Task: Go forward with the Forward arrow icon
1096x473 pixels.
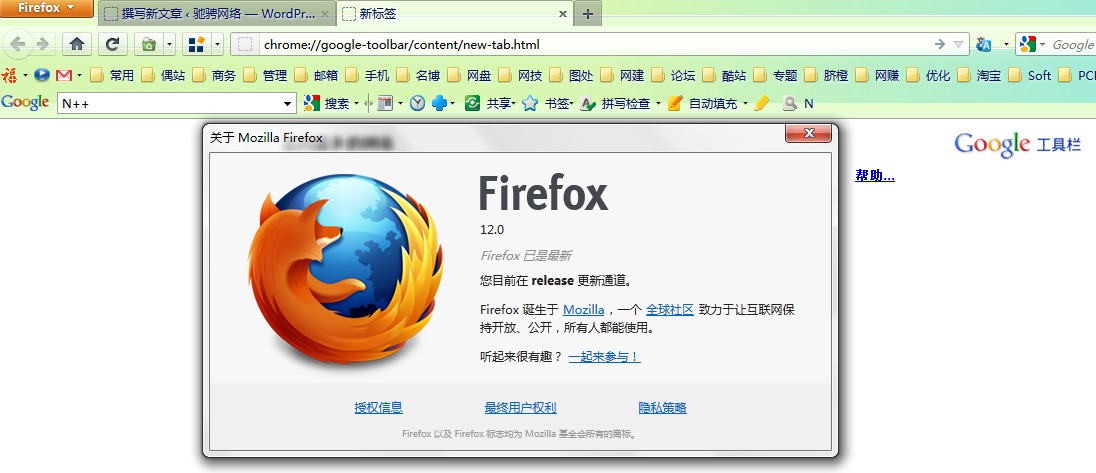Action: (x=42, y=44)
